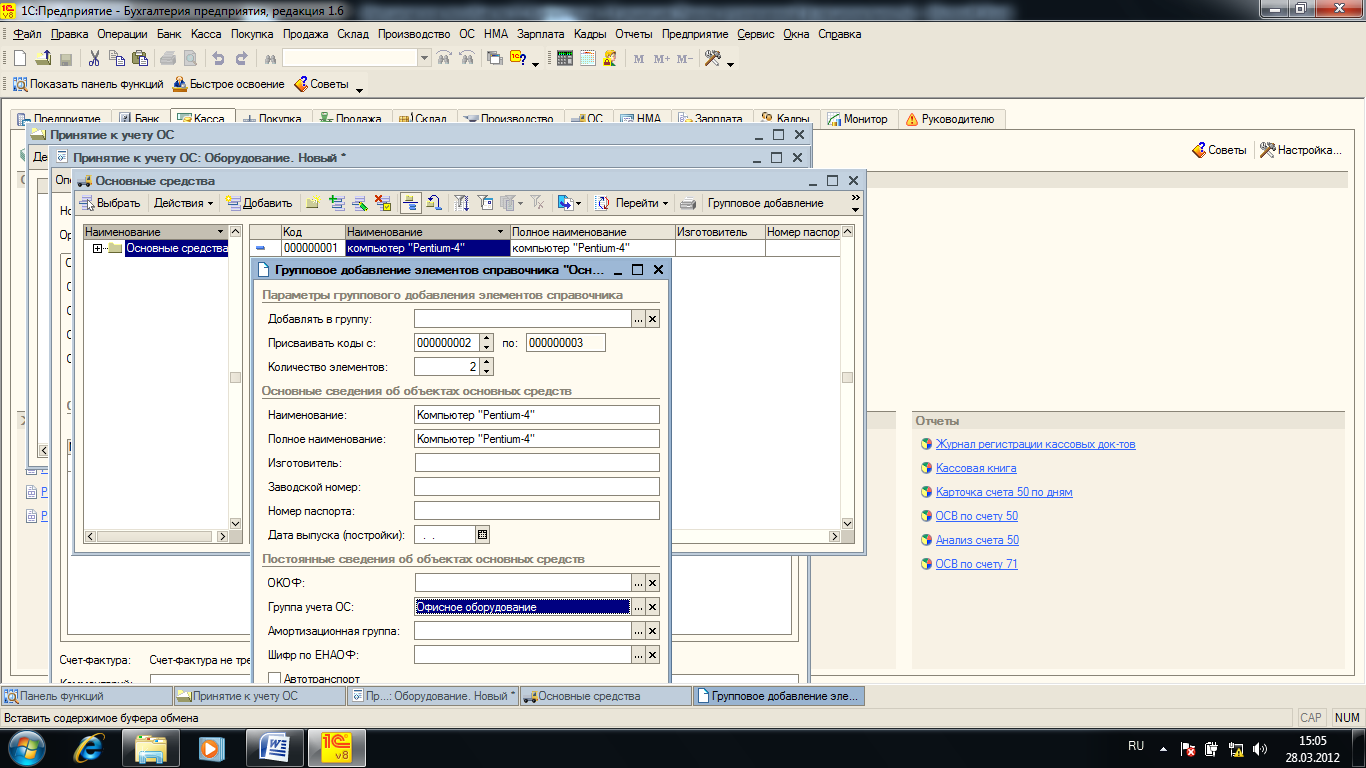Open Группа учета ОС selection ellipsis button
1366x768 pixels.
(637, 606)
